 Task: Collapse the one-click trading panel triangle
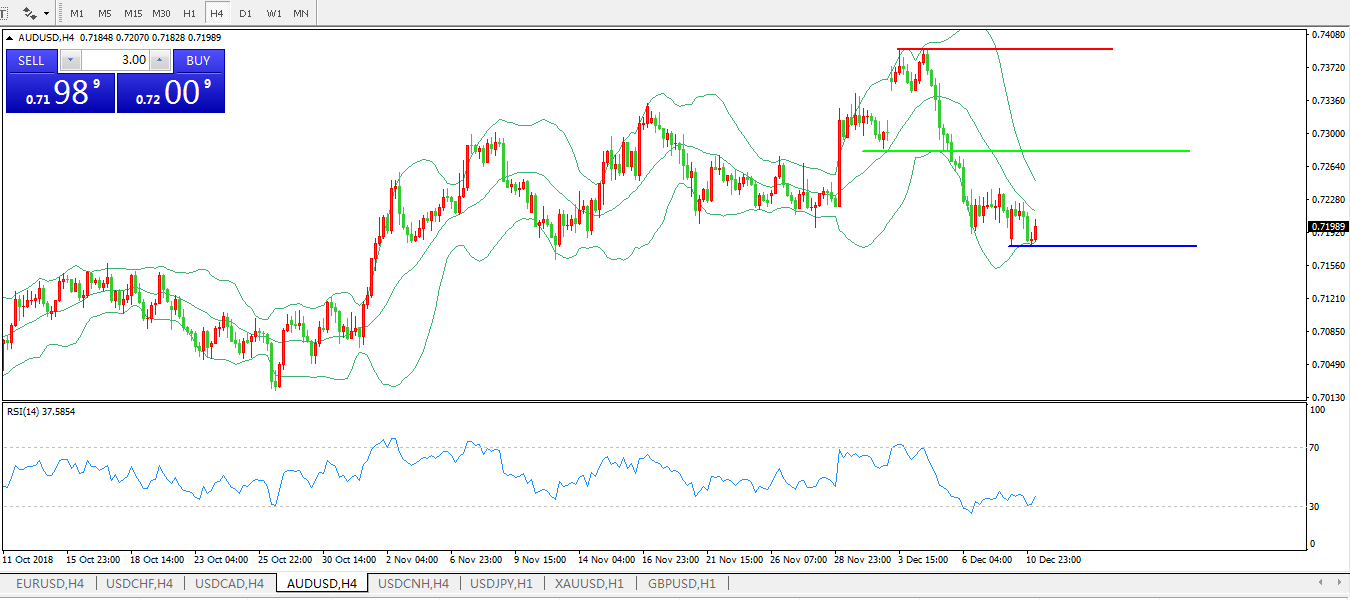[x=11, y=38]
